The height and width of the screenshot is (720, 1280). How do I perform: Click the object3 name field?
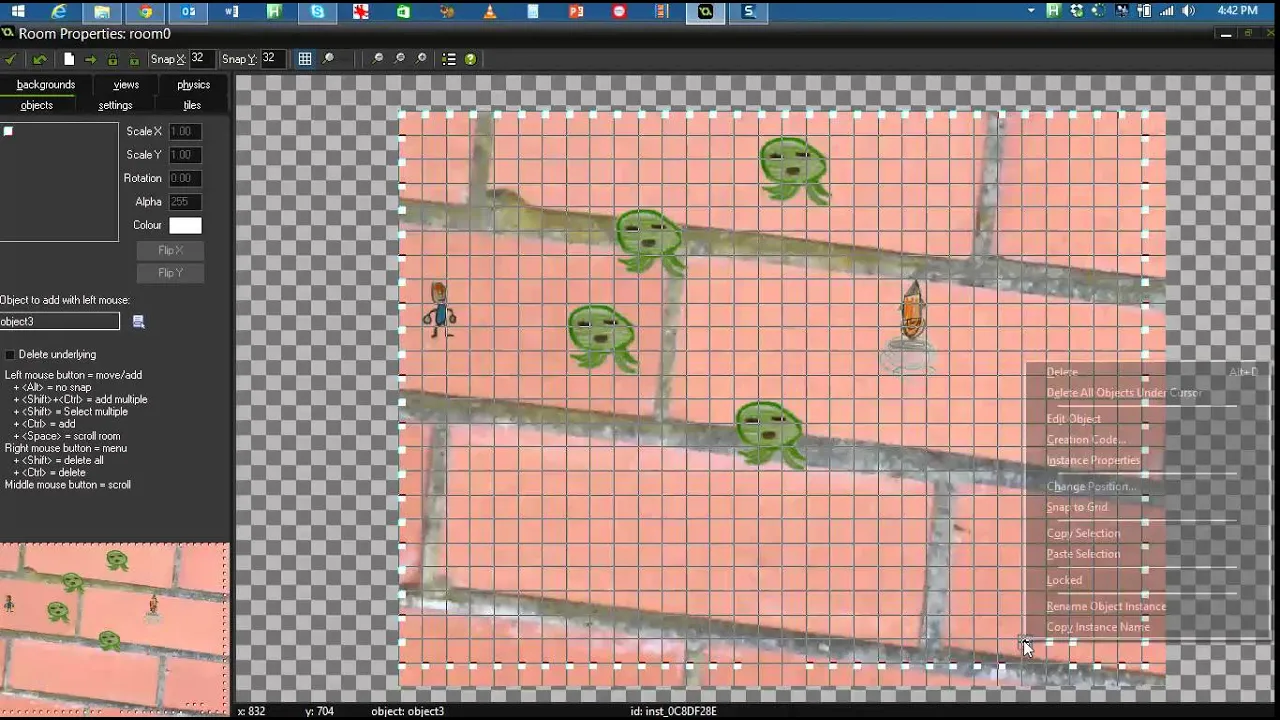pyautogui.click(x=59, y=321)
